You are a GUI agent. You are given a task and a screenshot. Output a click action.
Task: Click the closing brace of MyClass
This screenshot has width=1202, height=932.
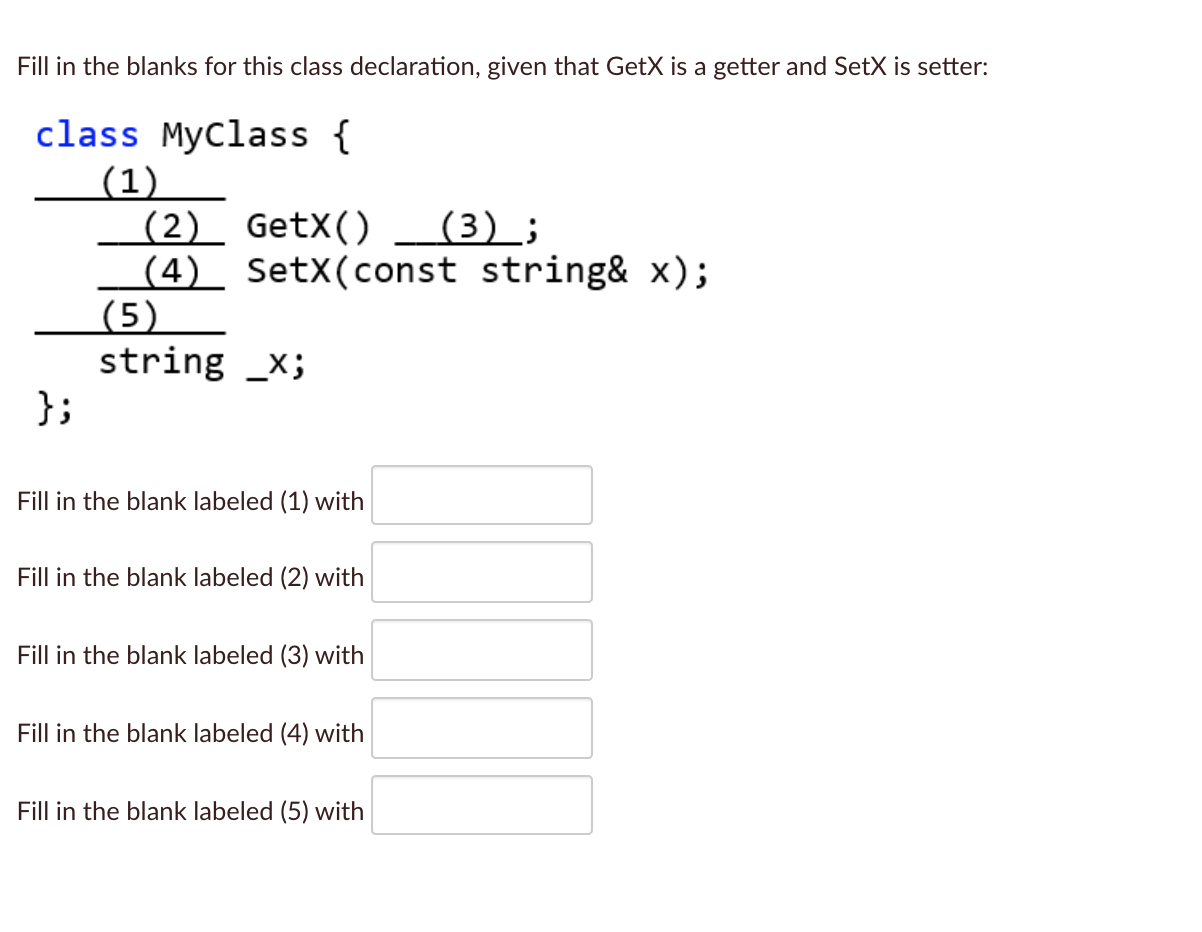[47, 407]
